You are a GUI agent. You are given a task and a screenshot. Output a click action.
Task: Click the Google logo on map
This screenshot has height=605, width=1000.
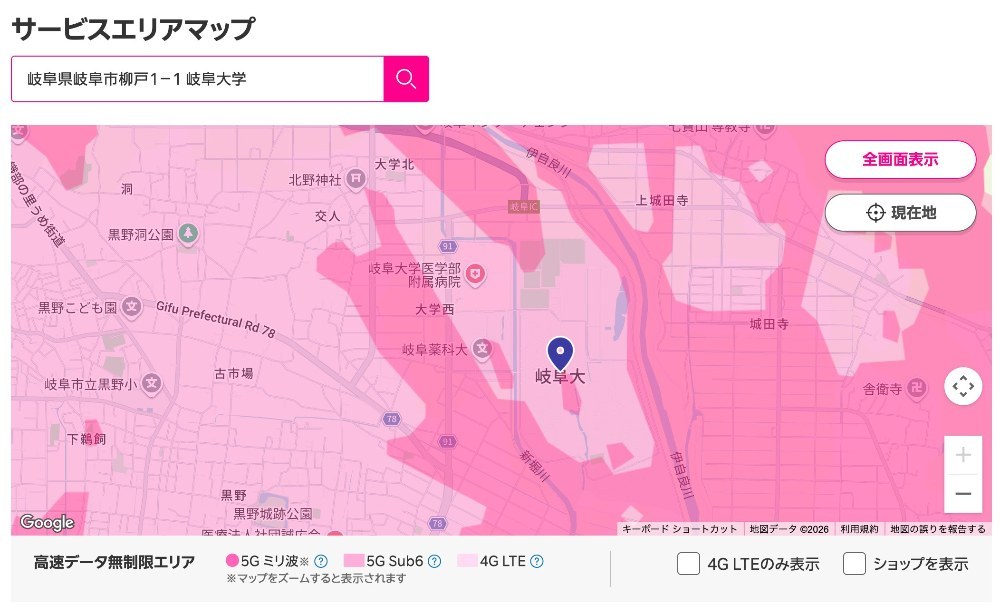point(47,523)
